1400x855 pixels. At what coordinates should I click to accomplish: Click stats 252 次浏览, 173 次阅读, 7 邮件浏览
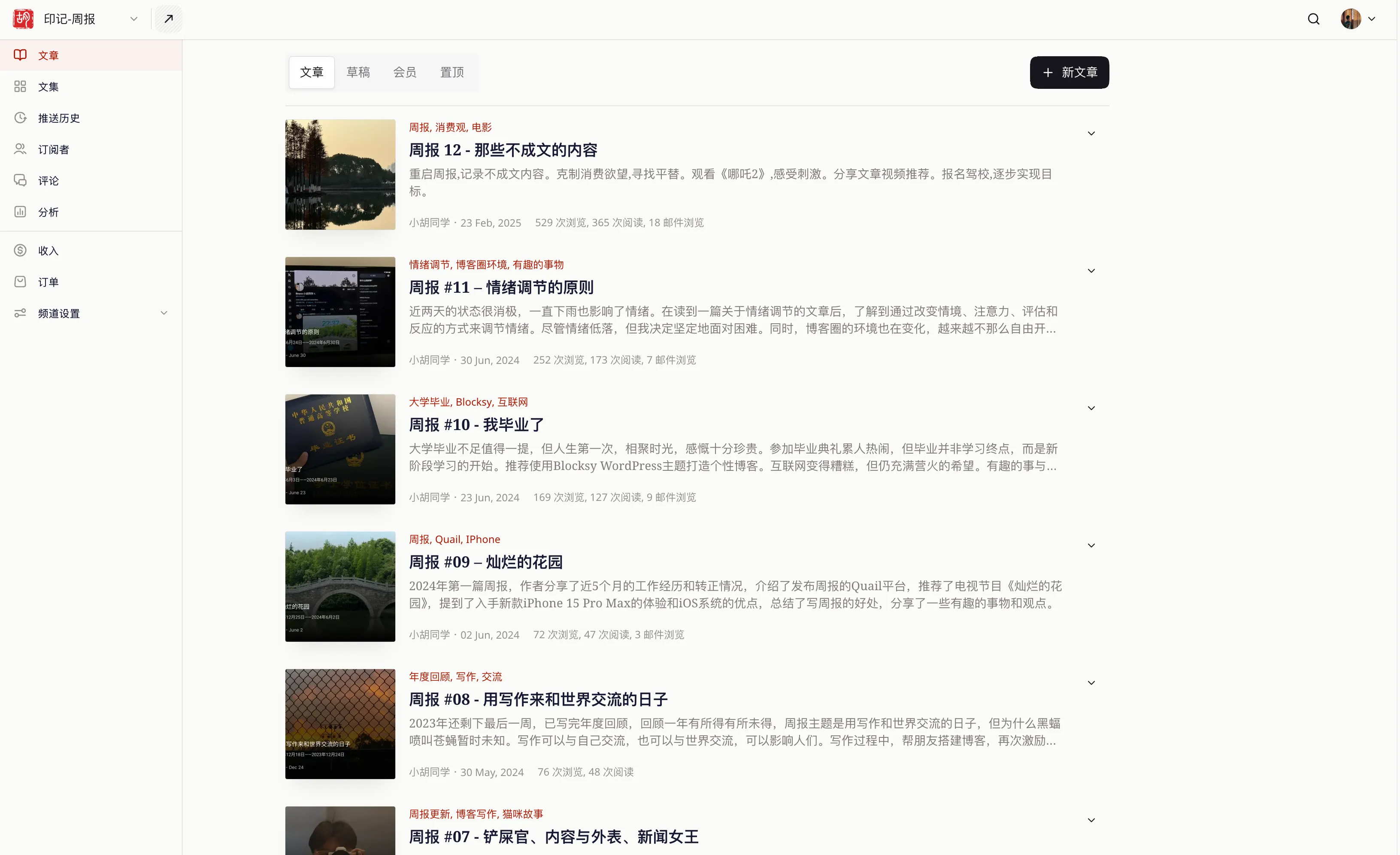click(x=614, y=360)
